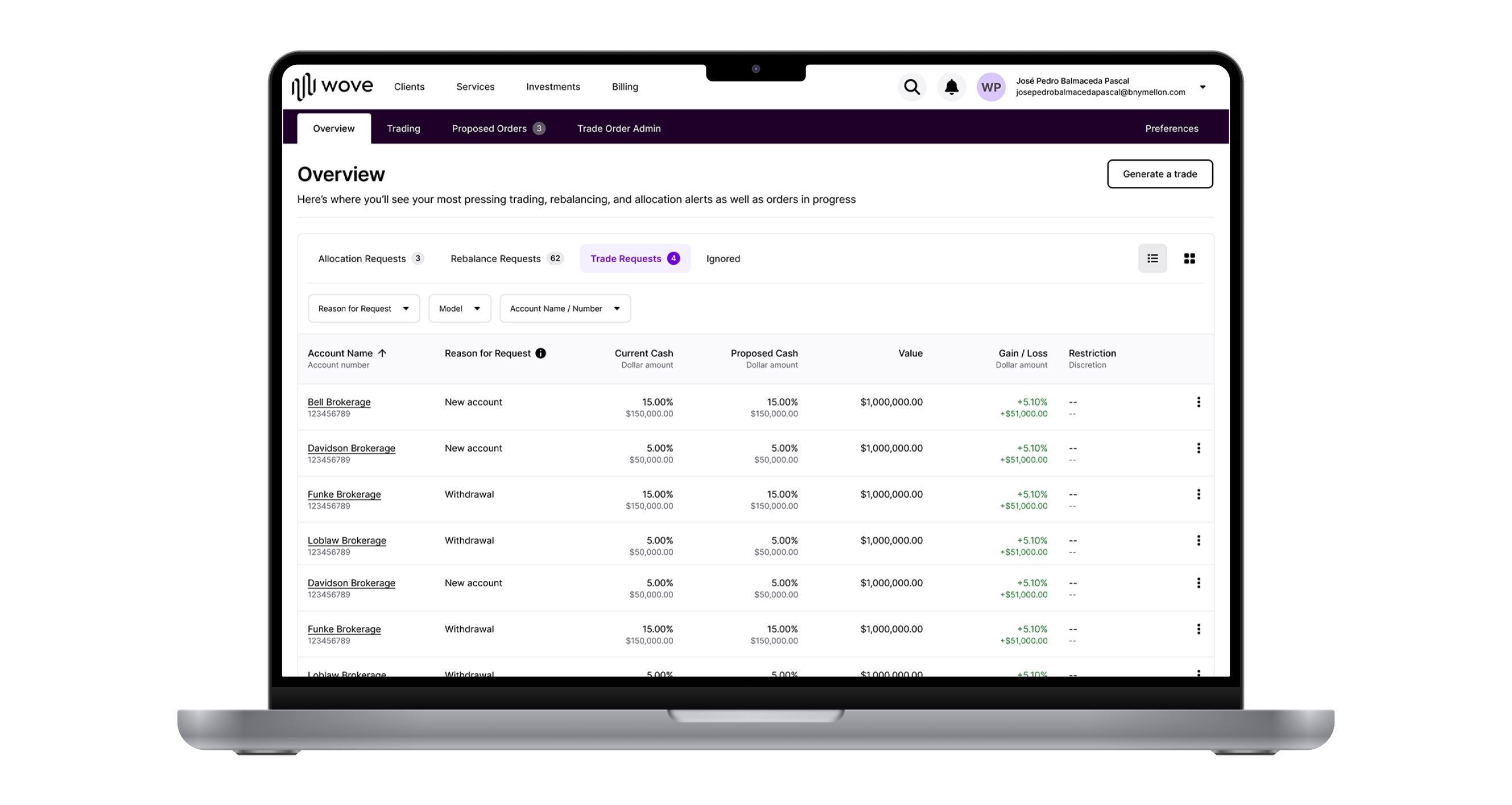Go to the Trading tab
Image resolution: width=1512 pixels, height=805 pixels.
coord(403,128)
